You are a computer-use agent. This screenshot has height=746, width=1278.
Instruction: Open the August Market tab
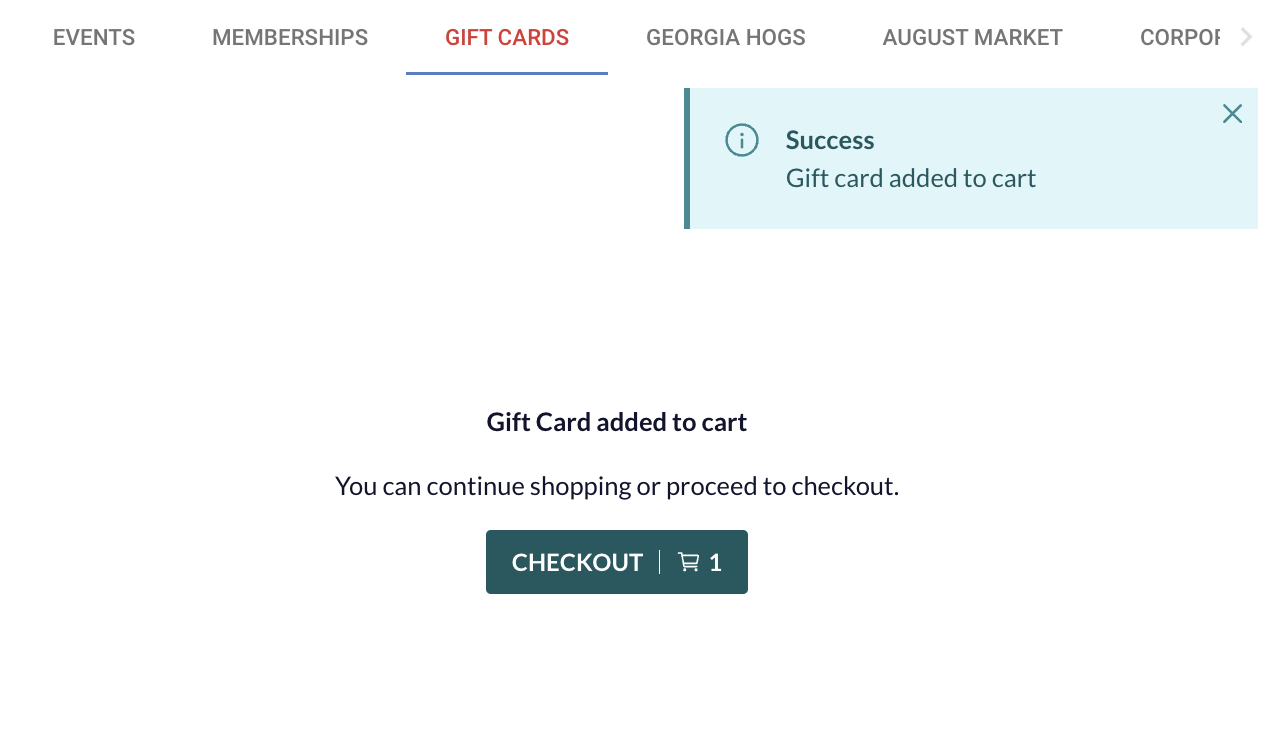click(973, 38)
